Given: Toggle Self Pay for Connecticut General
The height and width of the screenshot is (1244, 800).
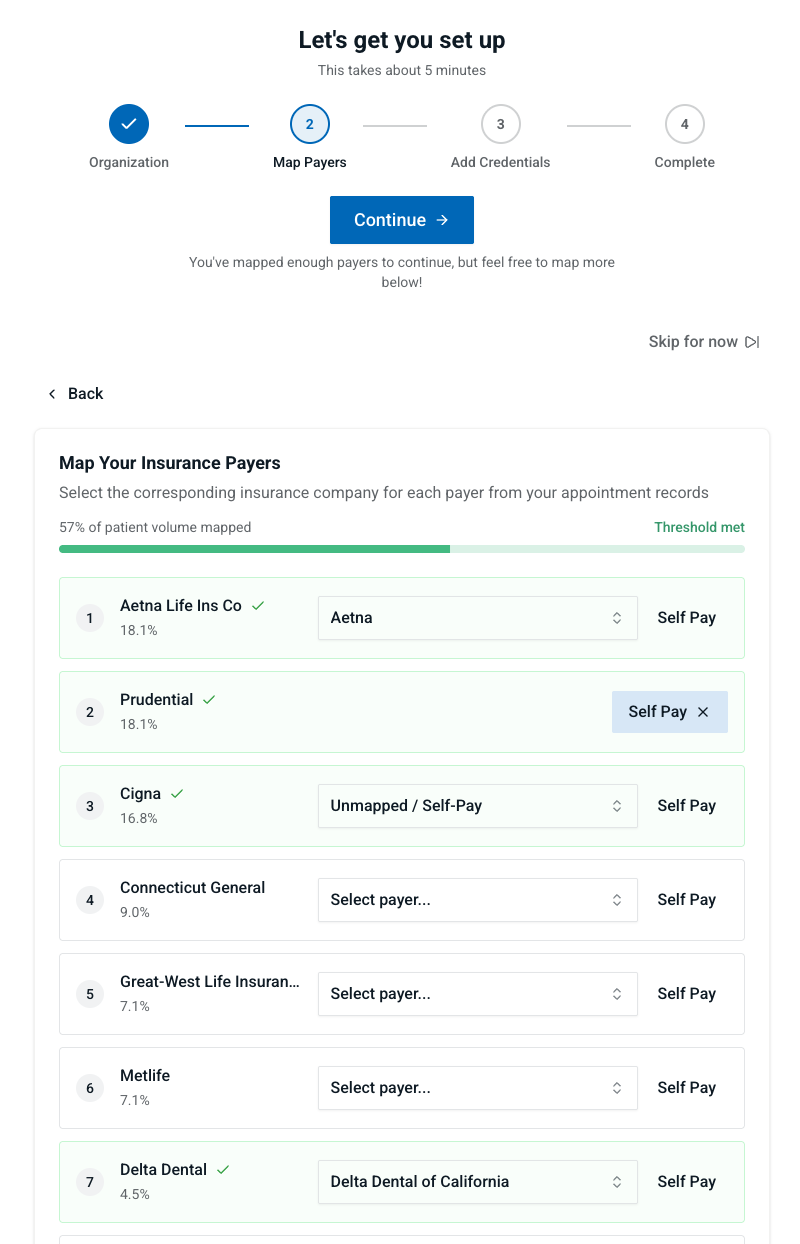Looking at the screenshot, I should 686,900.
